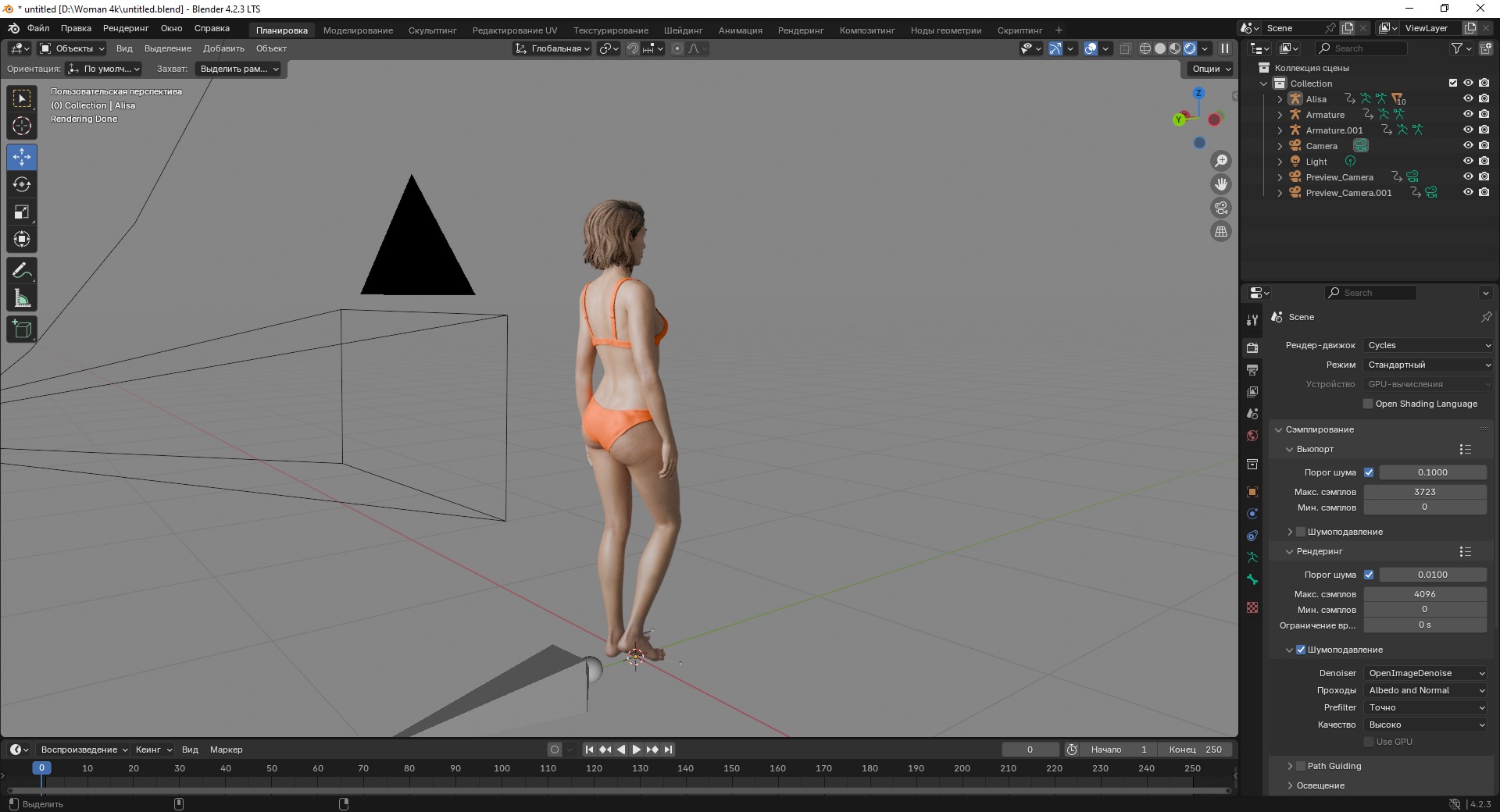Open the World properties tab icon
This screenshot has width=1500, height=812.
pyautogui.click(x=1252, y=436)
